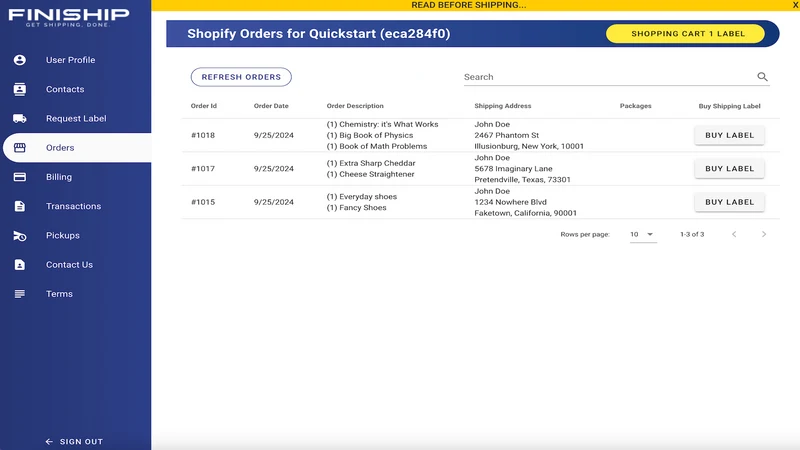Open User Profile menu item

click(x=77, y=60)
